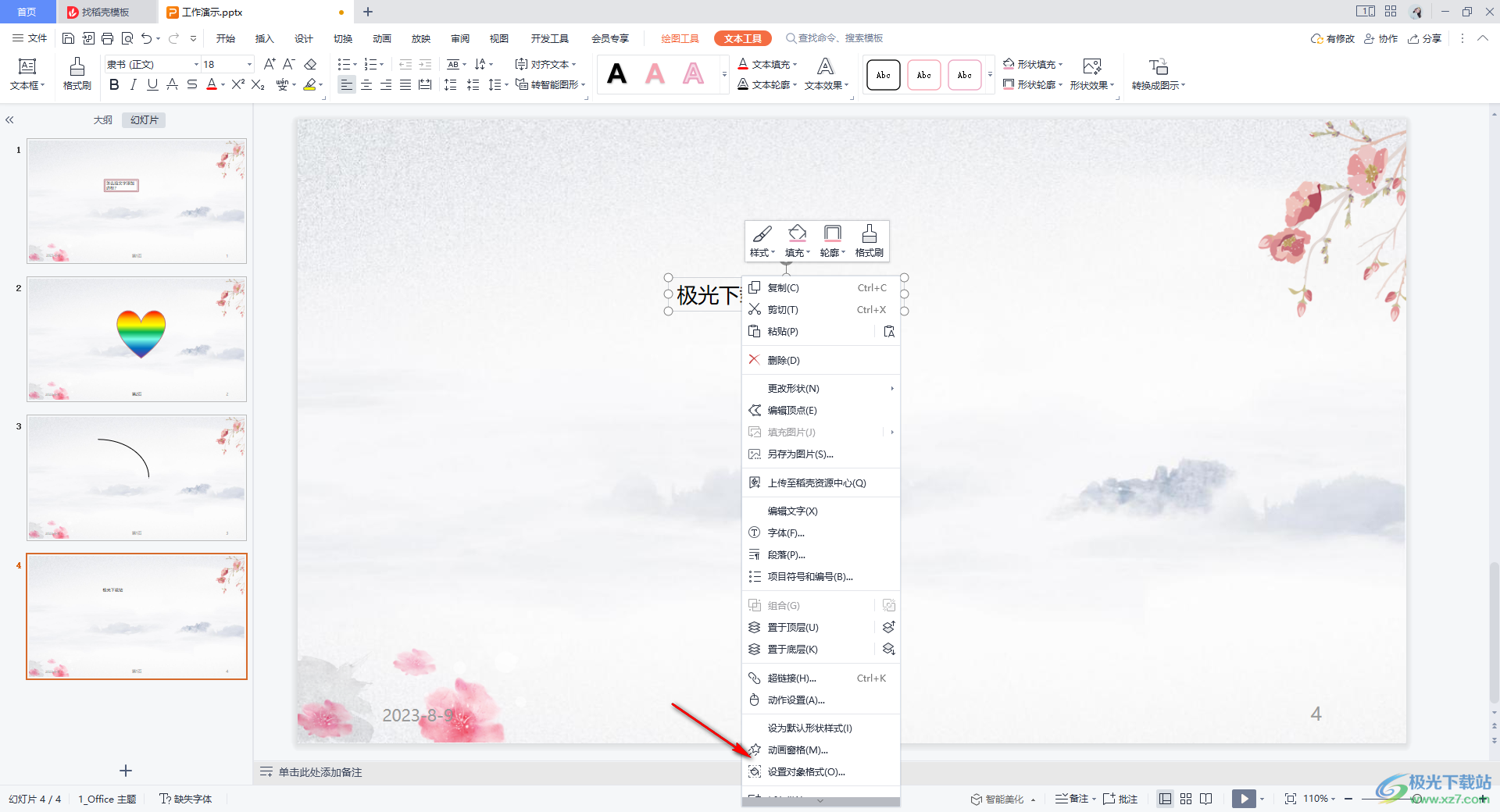
Task: Align text left in ribbon
Action: click(347, 85)
